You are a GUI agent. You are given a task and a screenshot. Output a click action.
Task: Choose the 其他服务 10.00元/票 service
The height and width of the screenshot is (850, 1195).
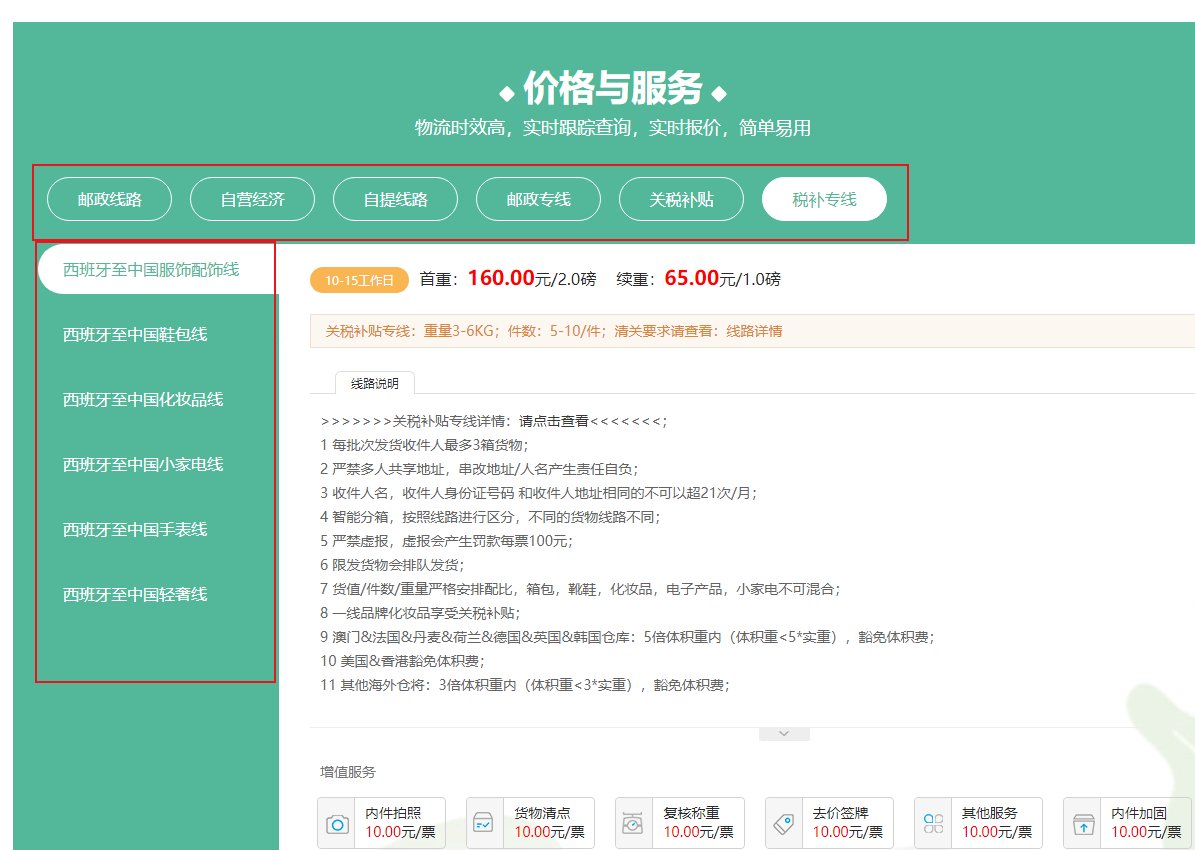coord(979,823)
